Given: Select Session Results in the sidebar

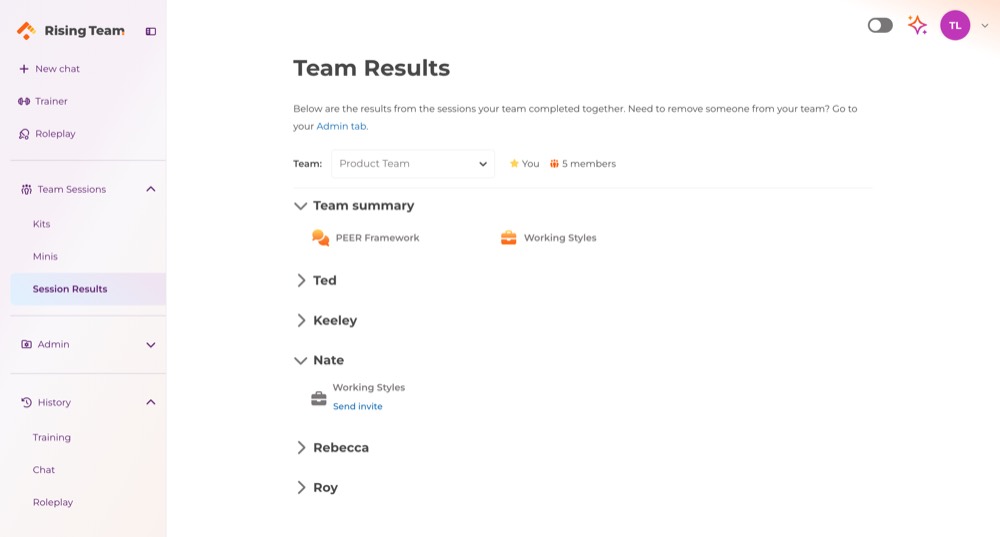Looking at the screenshot, I should [x=88, y=289].
